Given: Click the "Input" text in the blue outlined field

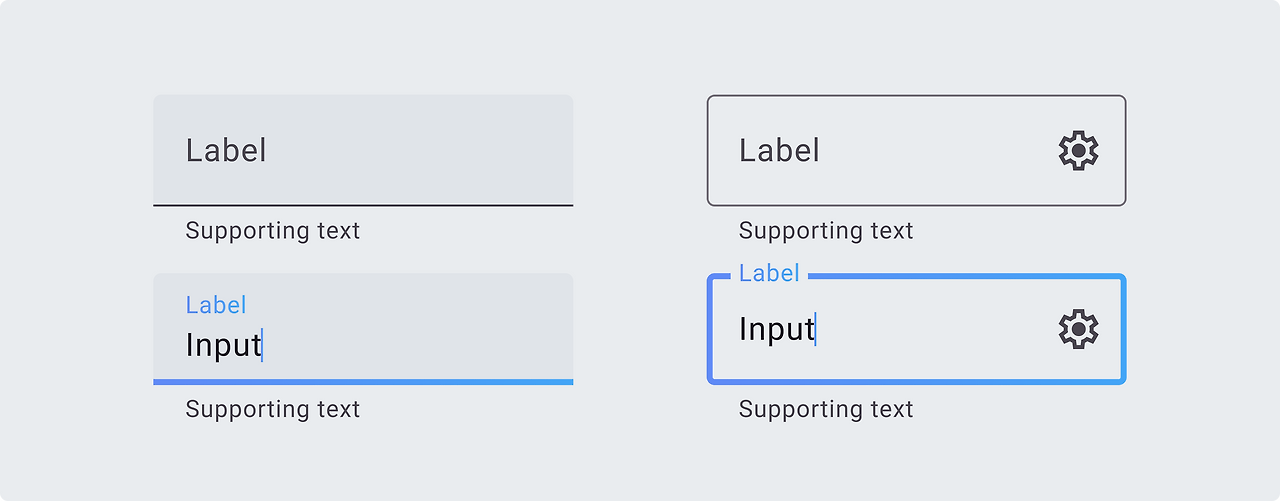Looking at the screenshot, I should pos(776,329).
